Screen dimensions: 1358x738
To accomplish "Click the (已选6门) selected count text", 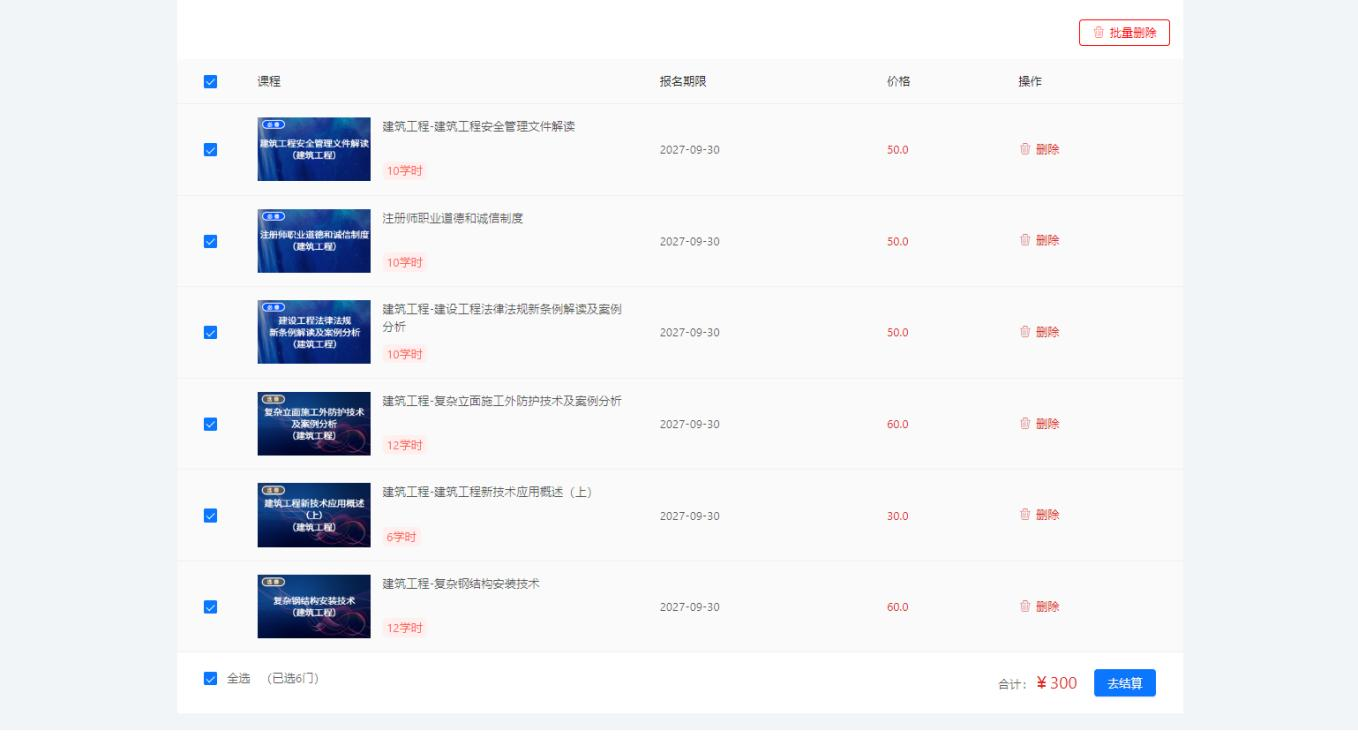I will point(293,679).
